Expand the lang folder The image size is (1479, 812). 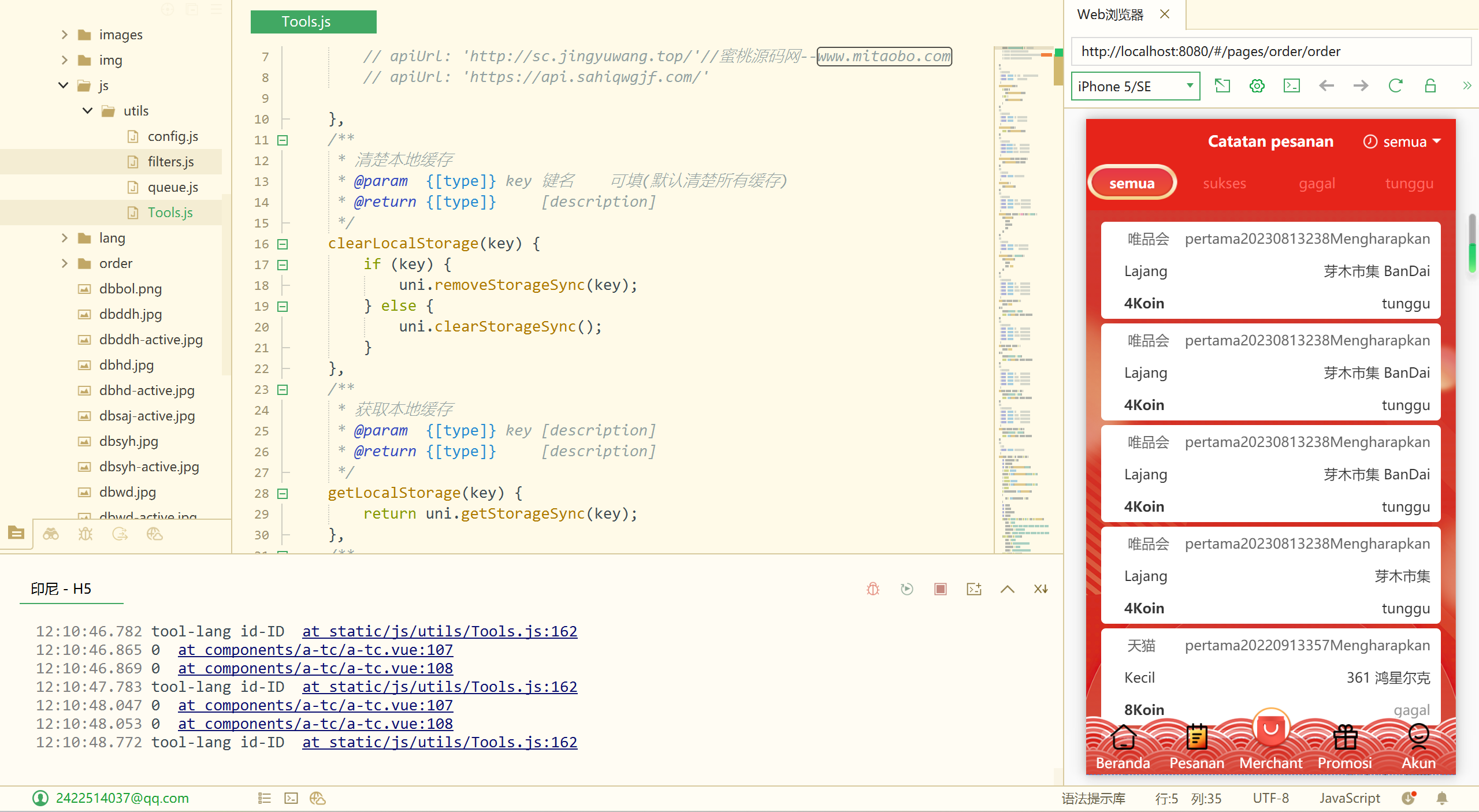tap(65, 238)
